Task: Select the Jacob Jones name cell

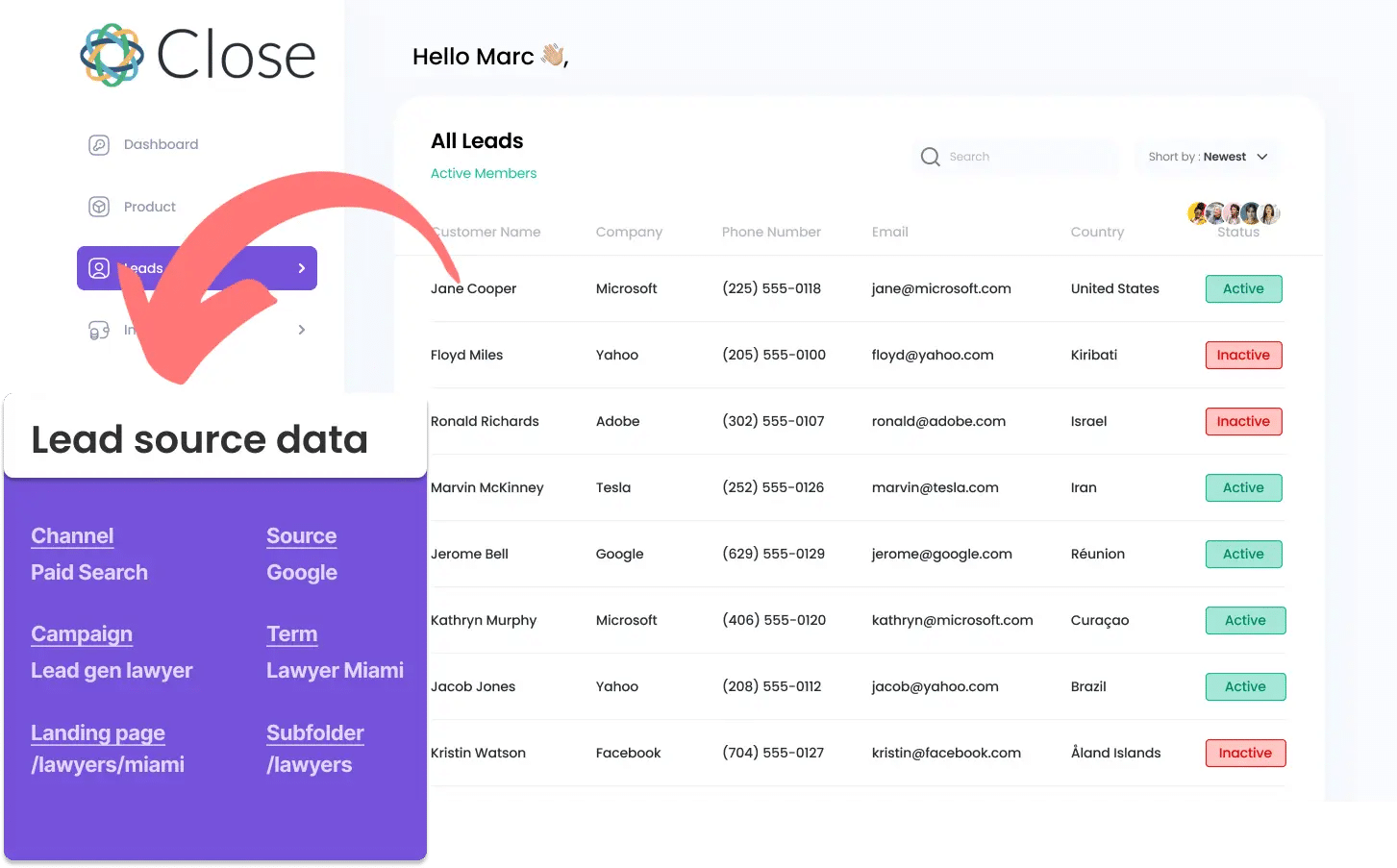Action: tap(473, 686)
